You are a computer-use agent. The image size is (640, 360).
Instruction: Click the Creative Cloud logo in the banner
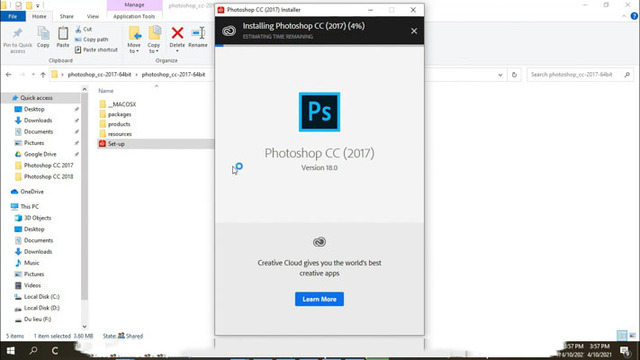coord(229,31)
